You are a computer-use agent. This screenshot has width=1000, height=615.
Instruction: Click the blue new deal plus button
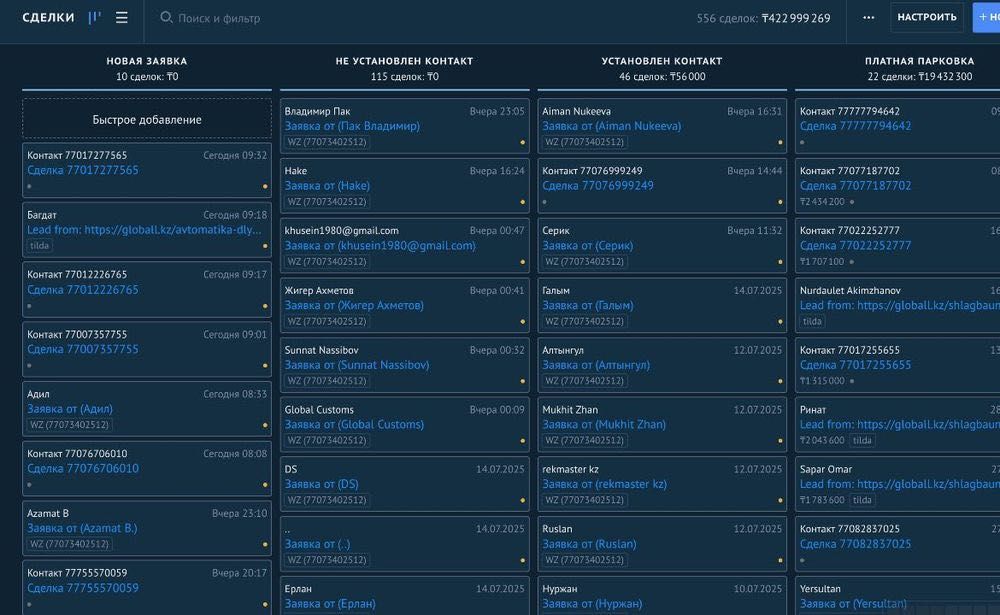(987, 17)
